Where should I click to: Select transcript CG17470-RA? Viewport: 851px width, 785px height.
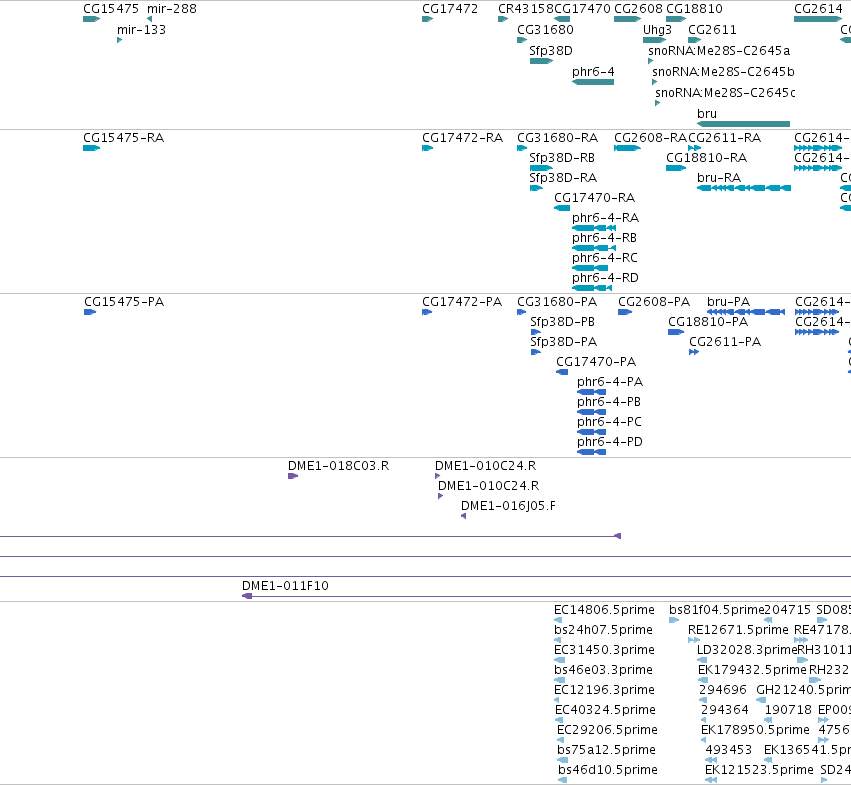click(562, 208)
